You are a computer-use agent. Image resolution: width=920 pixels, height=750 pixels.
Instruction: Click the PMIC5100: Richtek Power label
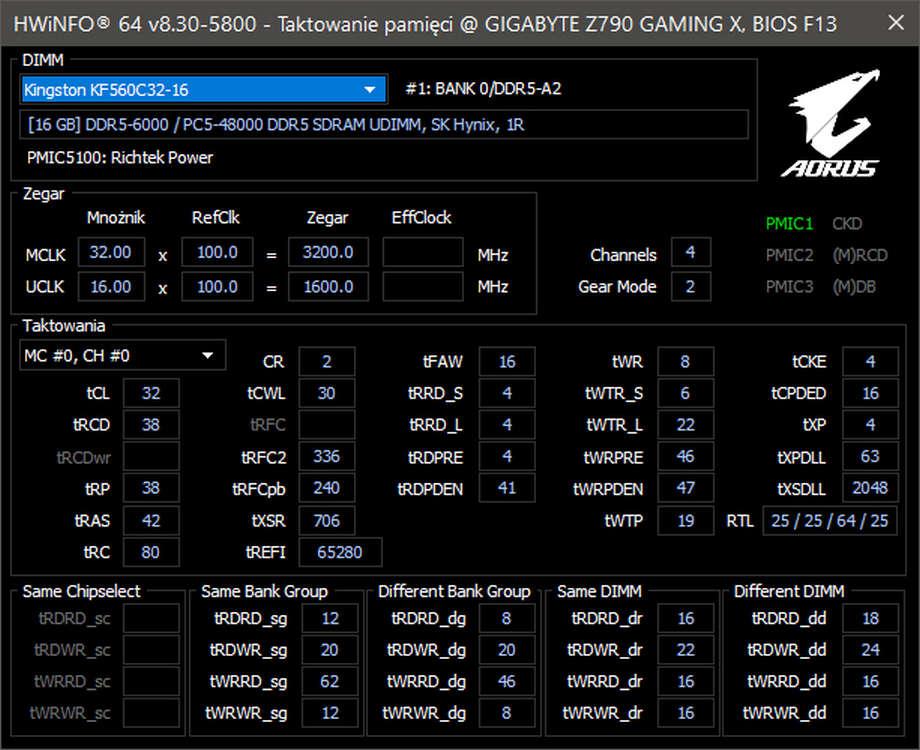pyautogui.click(x=120, y=157)
